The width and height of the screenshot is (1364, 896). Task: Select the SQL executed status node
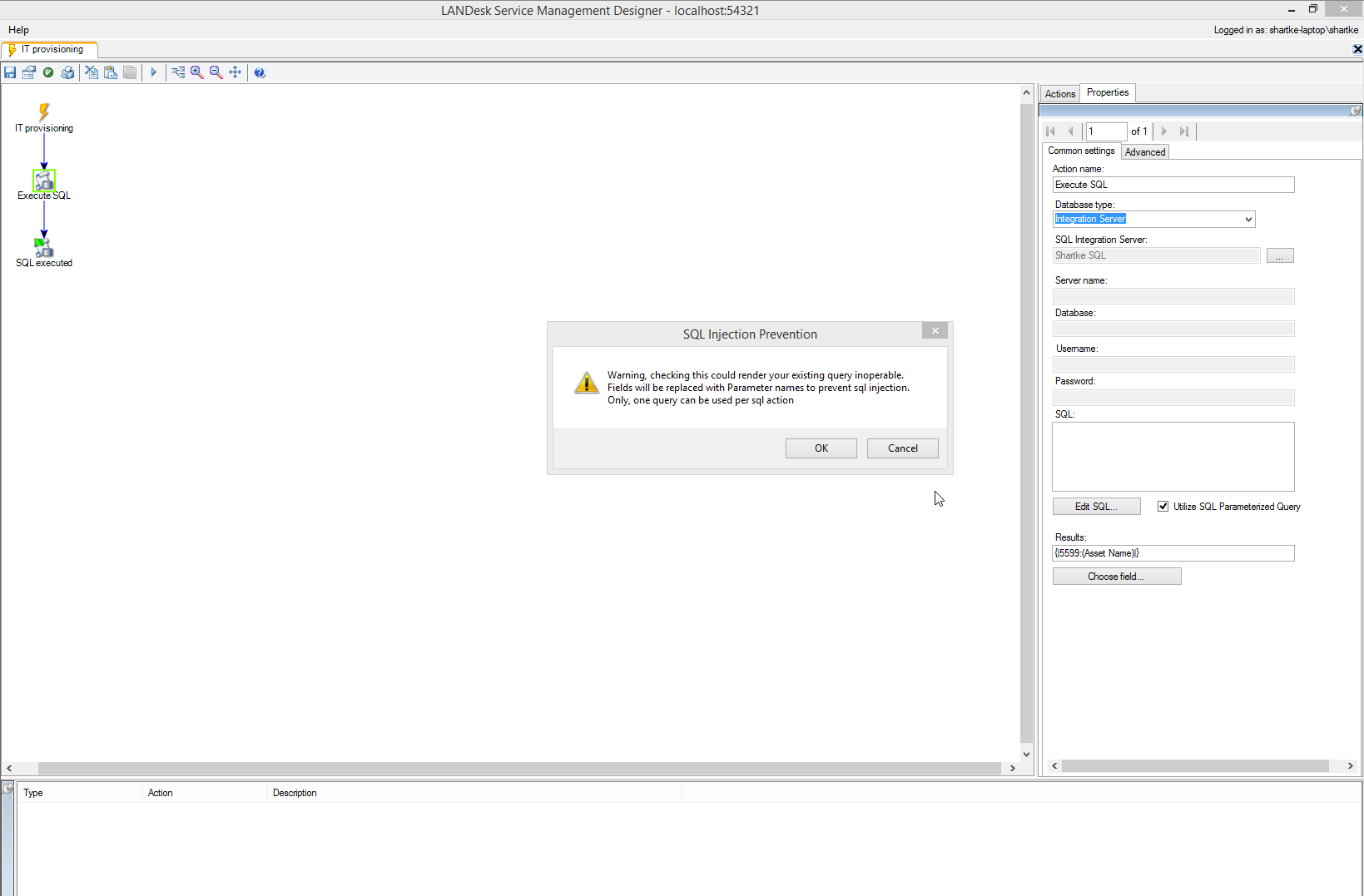click(43, 248)
